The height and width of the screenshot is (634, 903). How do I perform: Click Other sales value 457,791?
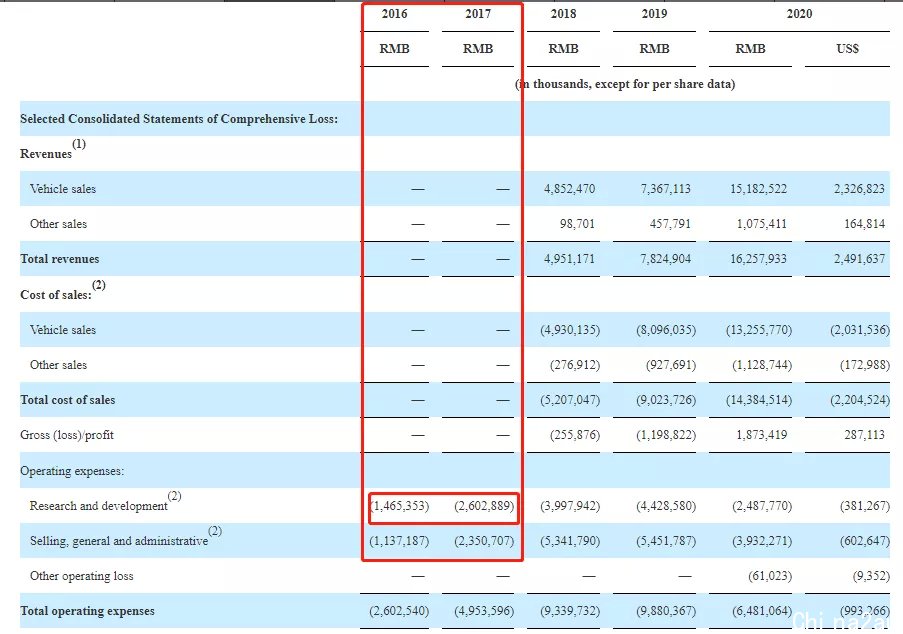point(670,224)
